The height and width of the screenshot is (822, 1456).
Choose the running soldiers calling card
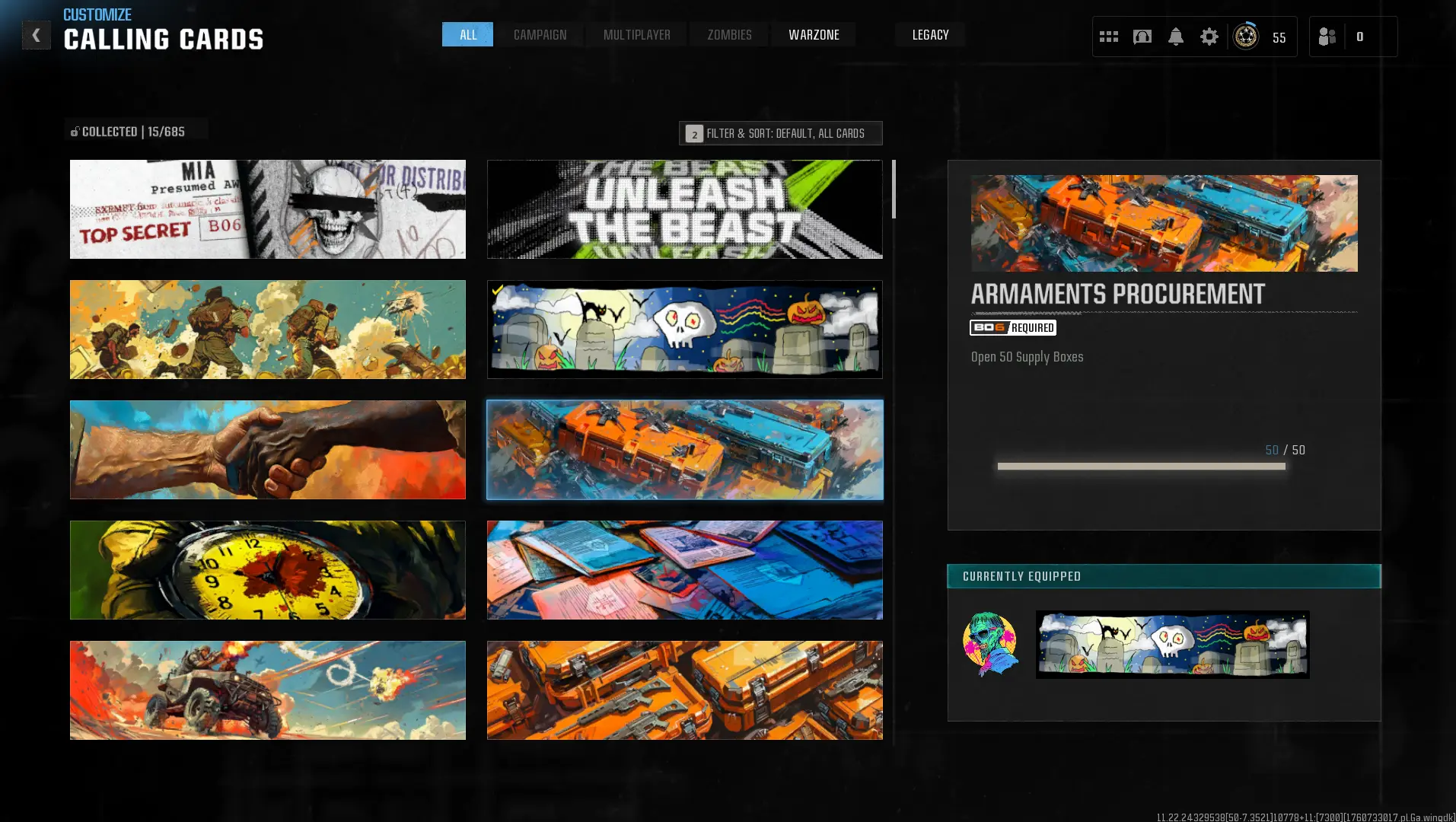[268, 330]
